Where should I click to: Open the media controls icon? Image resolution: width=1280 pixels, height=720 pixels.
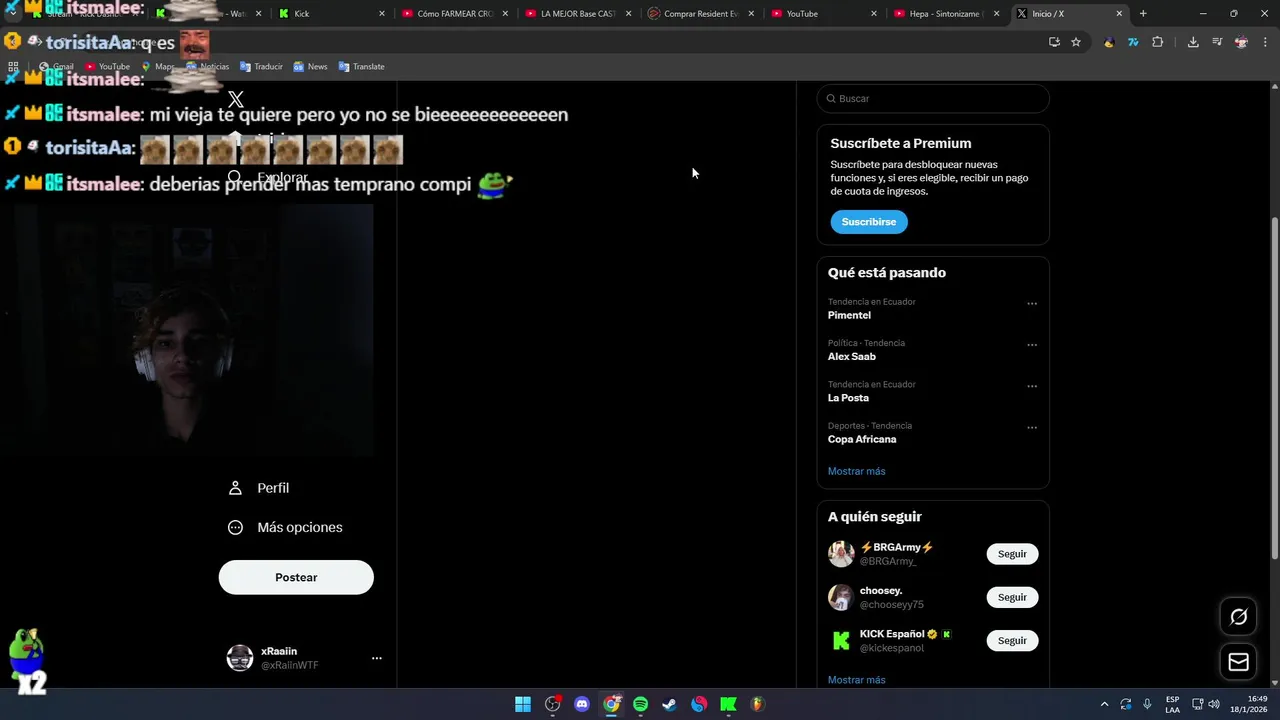click(x=1217, y=42)
